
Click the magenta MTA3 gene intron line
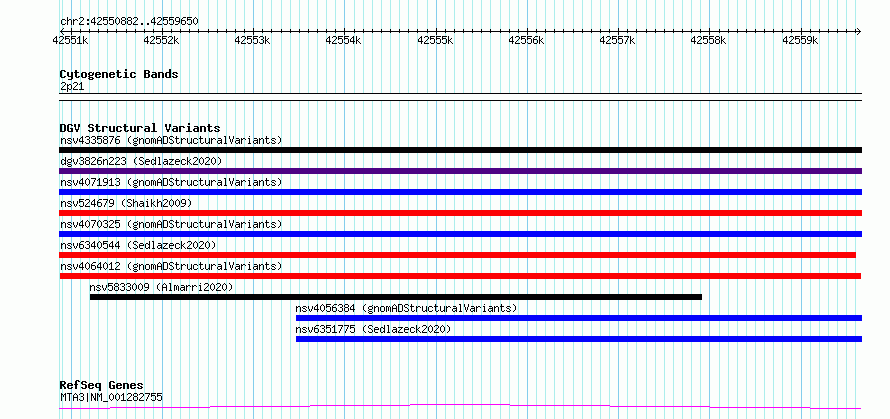[460, 406]
